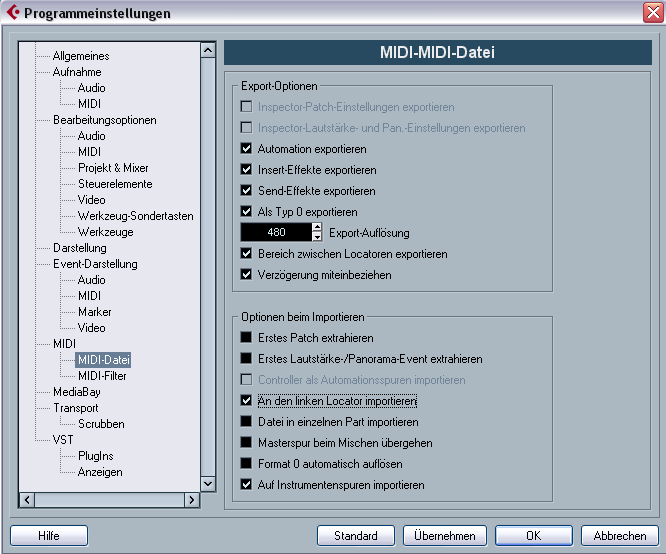Screen dimensions: 666x554
Task: Increase Export-Auflösung with up arrow
Action: click(317, 227)
